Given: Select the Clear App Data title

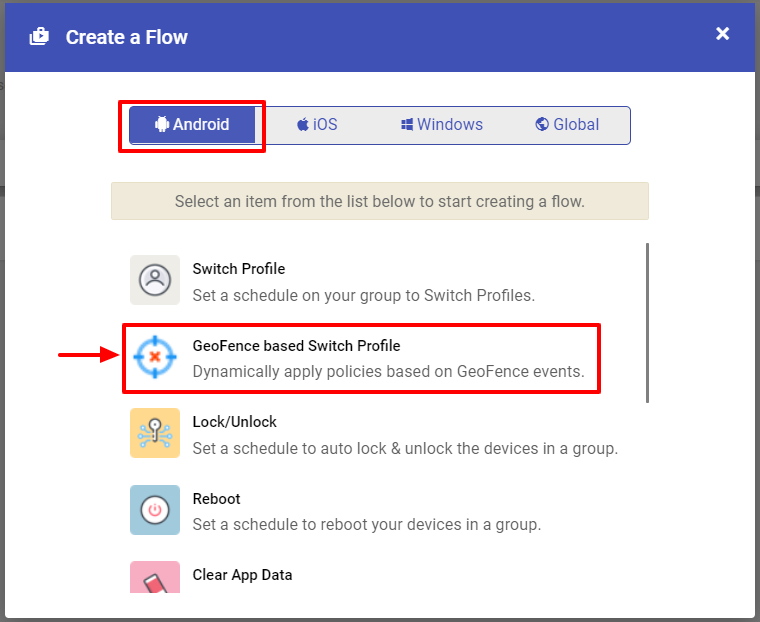Looking at the screenshot, I should point(242,575).
